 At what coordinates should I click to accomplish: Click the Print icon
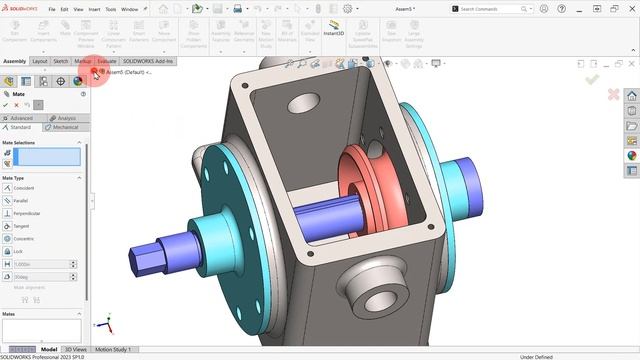click(238, 9)
